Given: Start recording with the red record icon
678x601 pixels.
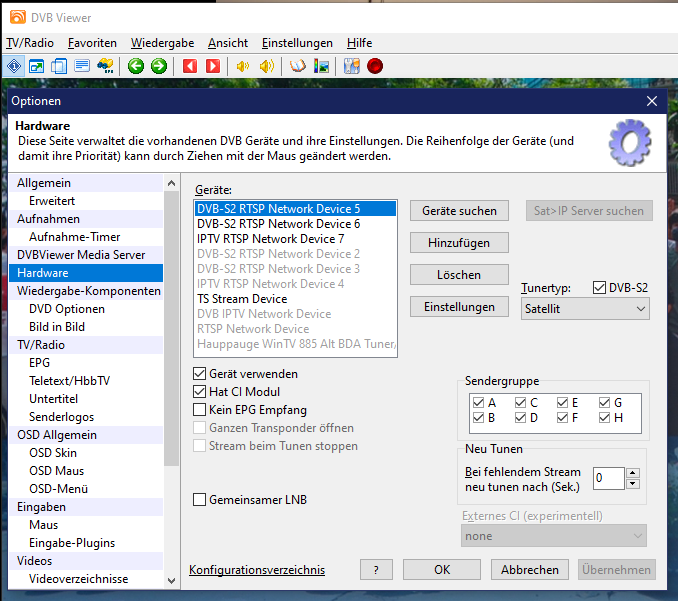Looking at the screenshot, I should point(375,66).
